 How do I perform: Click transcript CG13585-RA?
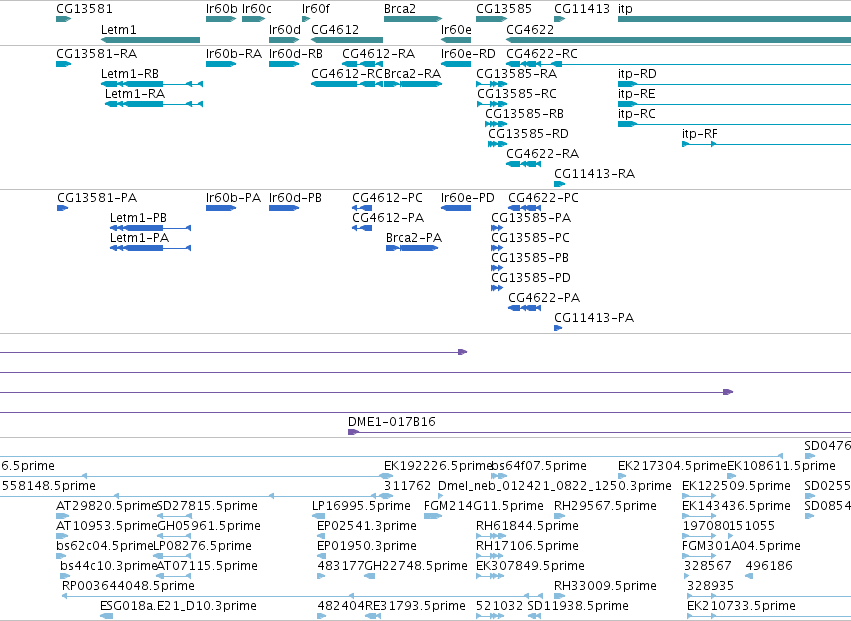[x=516, y=74]
